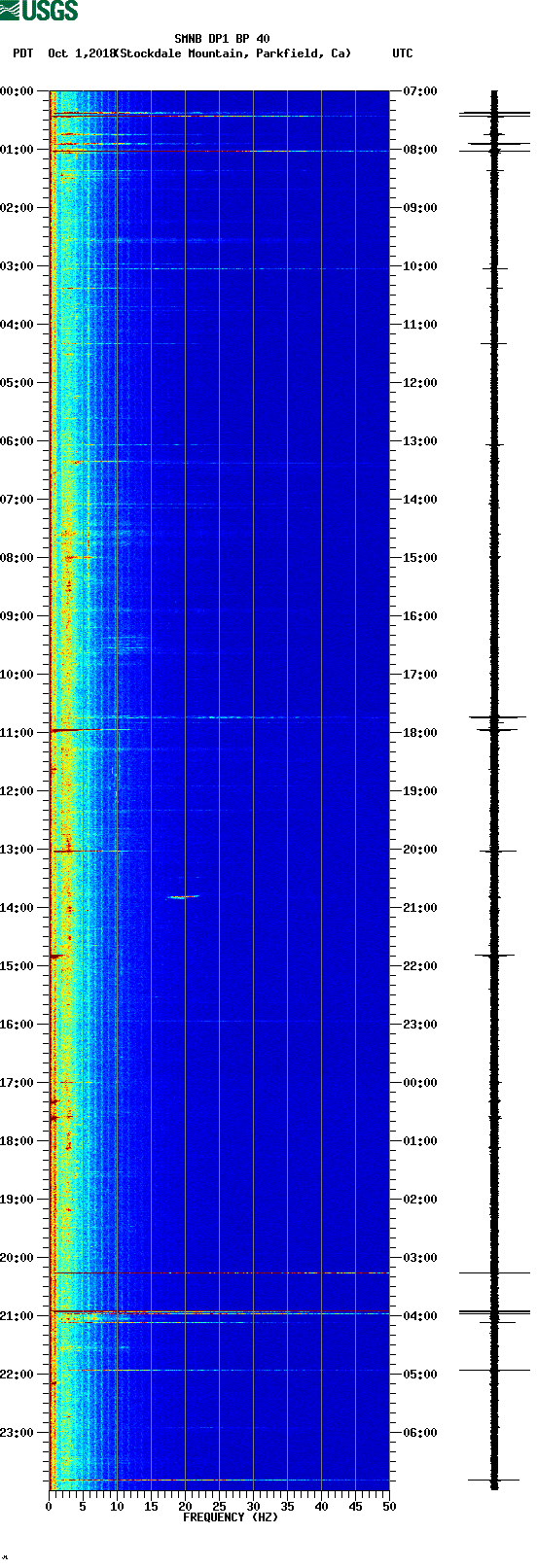Click the 20 Hz frequency tick label

click(x=185, y=1507)
